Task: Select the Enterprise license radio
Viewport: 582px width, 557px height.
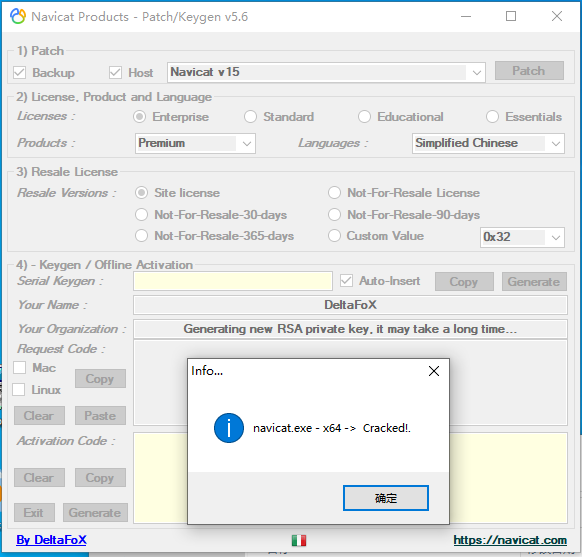Action: click(x=140, y=117)
